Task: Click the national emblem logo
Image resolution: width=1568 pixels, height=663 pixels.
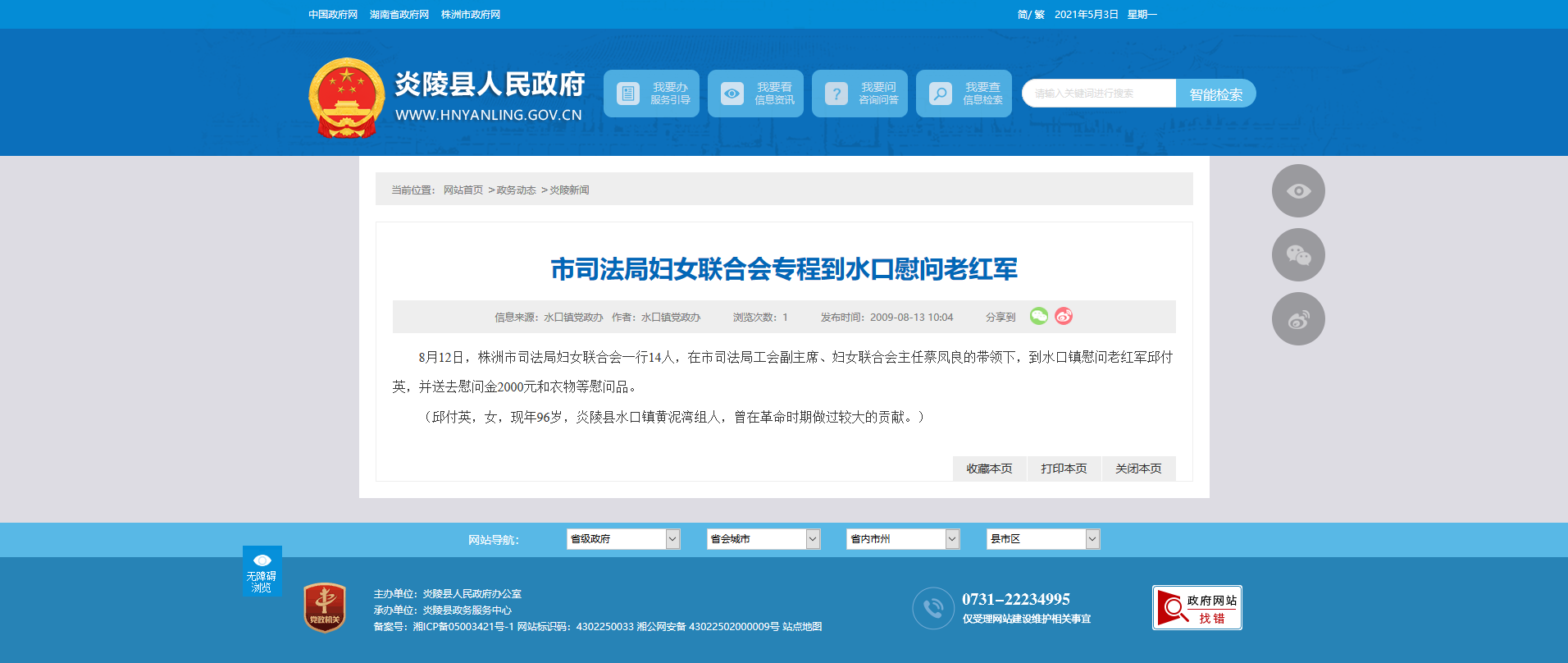Action: point(346,98)
